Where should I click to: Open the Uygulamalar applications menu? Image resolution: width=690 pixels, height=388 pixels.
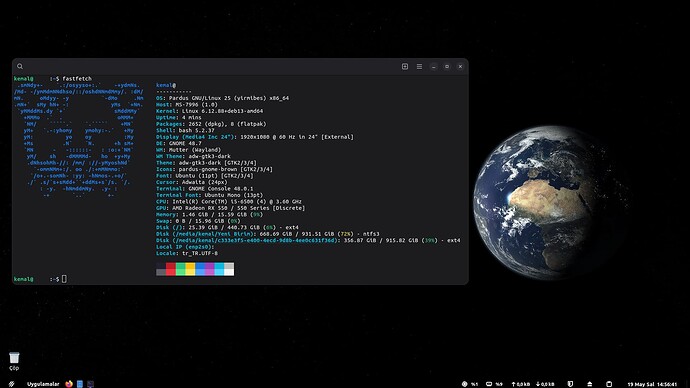pos(43,384)
